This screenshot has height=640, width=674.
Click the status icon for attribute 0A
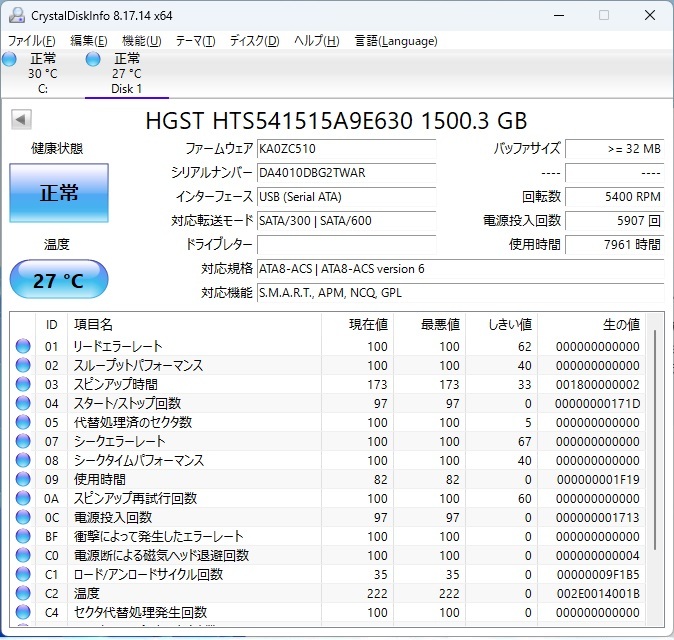pos(23,498)
